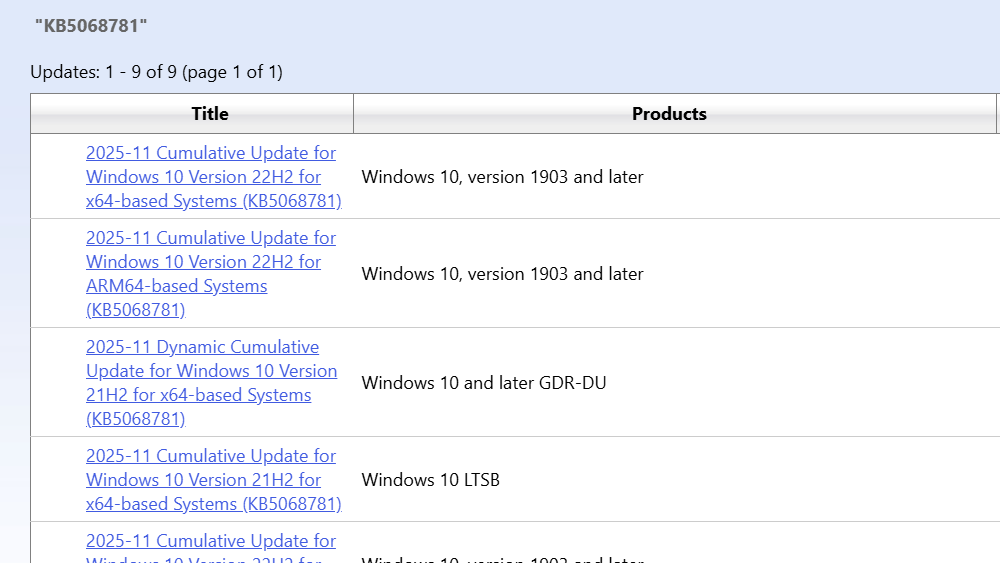Image resolution: width=1000 pixels, height=563 pixels.
Task: Click blank space left of the ARM64 update title
Action: pos(57,274)
